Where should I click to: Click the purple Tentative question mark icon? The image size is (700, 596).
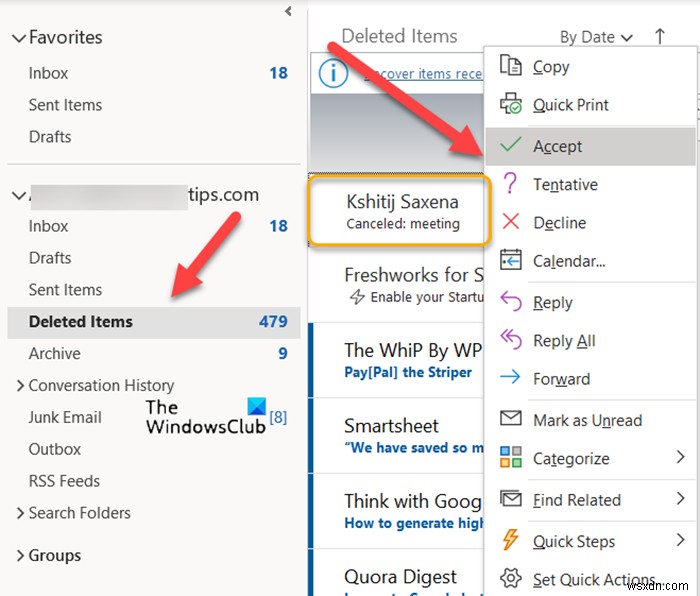[510, 183]
